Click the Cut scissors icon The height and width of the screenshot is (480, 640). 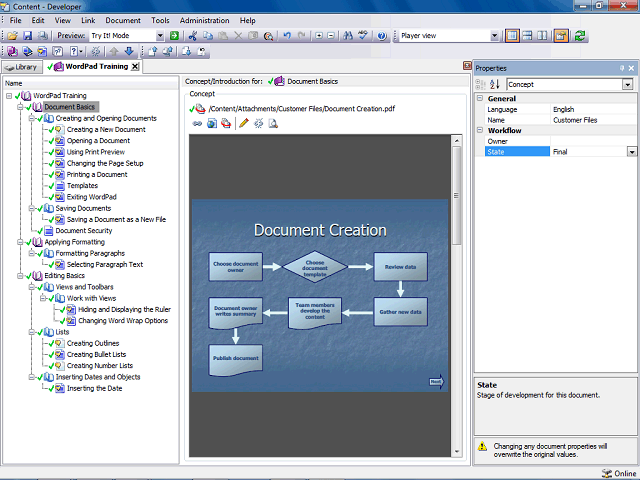click(192, 36)
